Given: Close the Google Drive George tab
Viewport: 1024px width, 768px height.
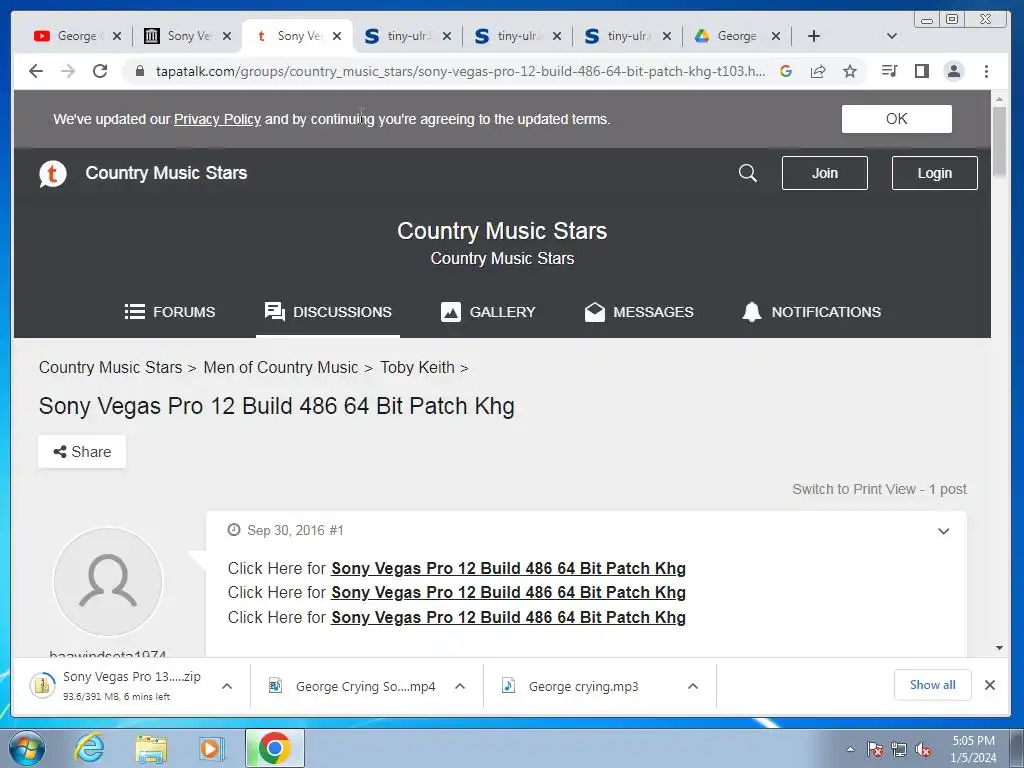Looking at the screenshot, I should [776, 36].
